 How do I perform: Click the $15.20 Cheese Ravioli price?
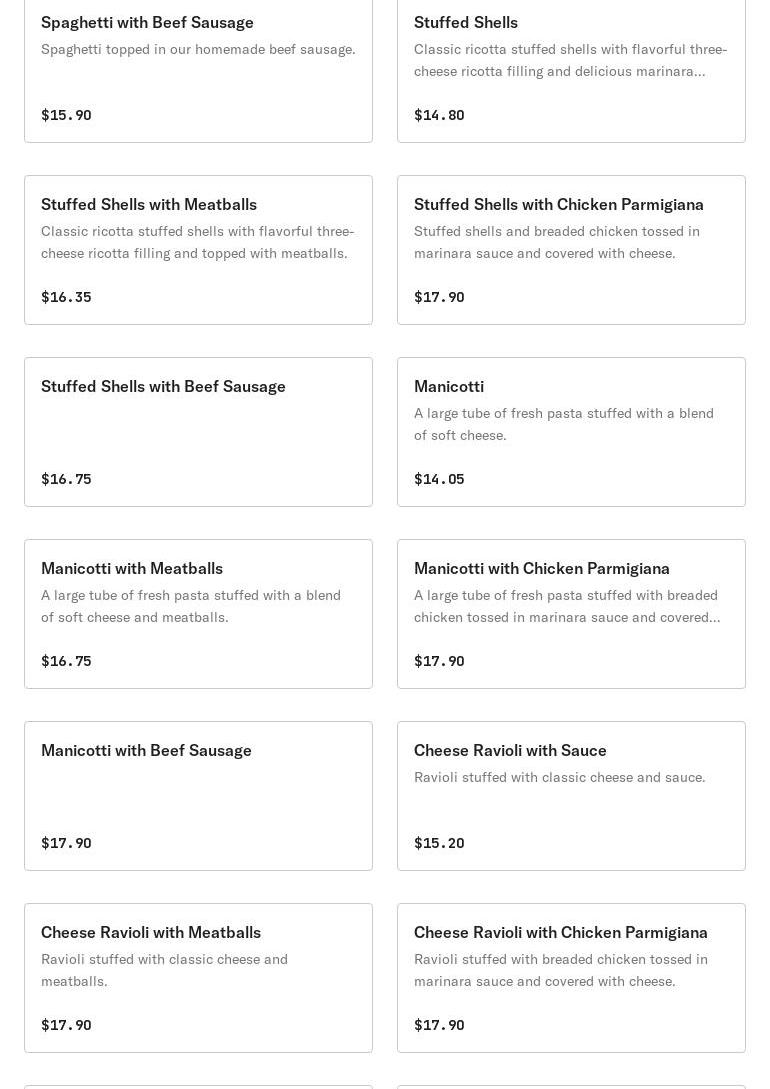[x=439, y=843]
